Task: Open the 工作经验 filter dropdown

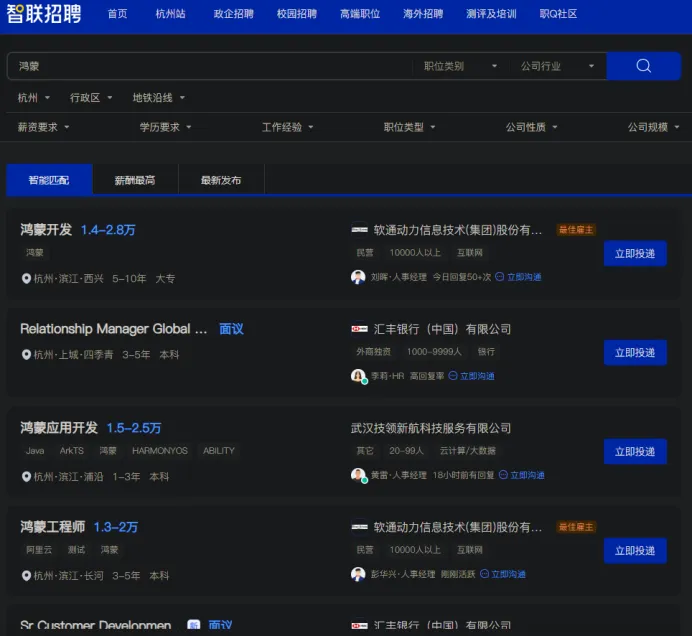Action: pyautogui.click(x=287, y=127)
